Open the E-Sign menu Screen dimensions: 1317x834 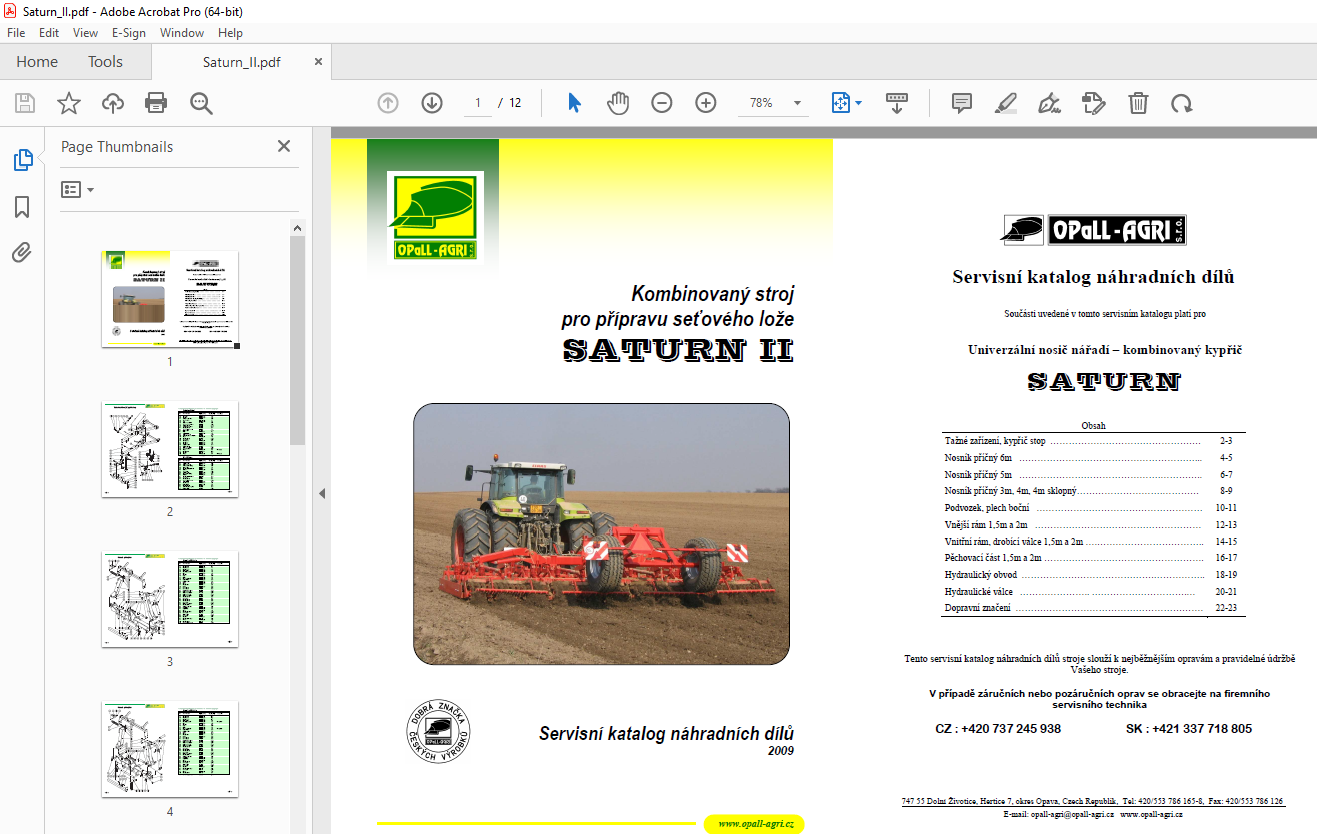point(129,32)
